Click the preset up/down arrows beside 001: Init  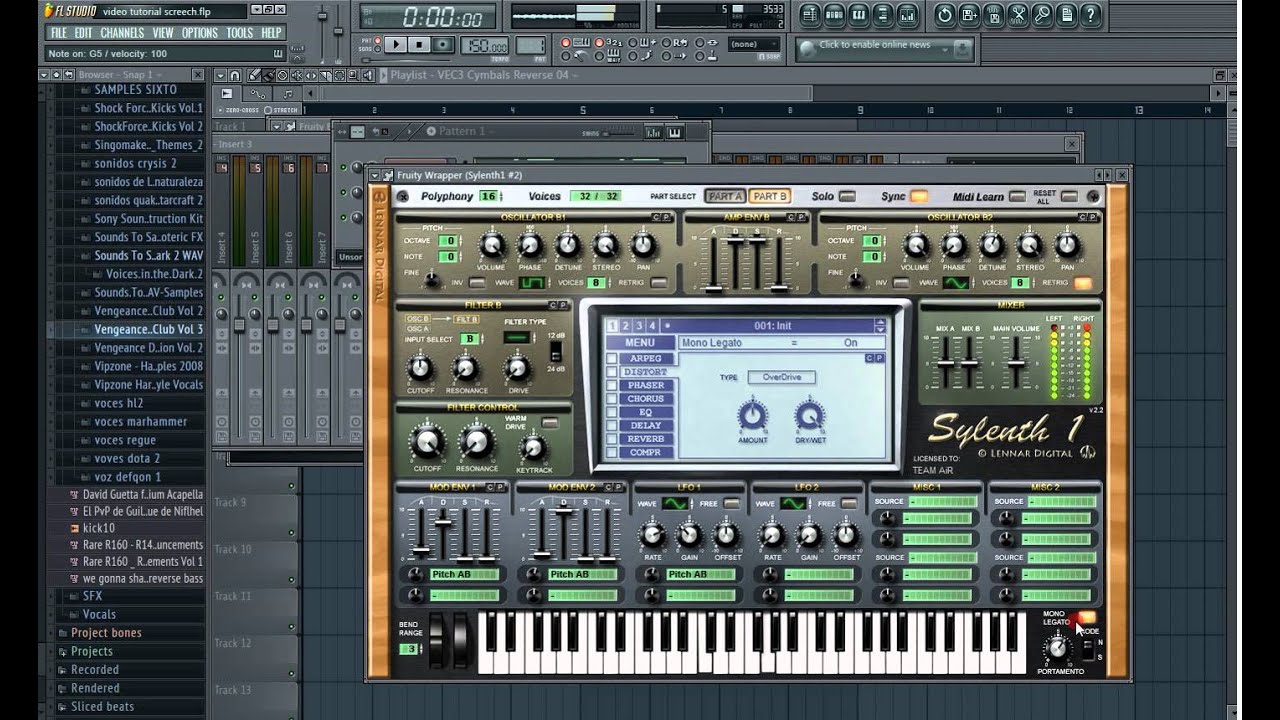879,326
